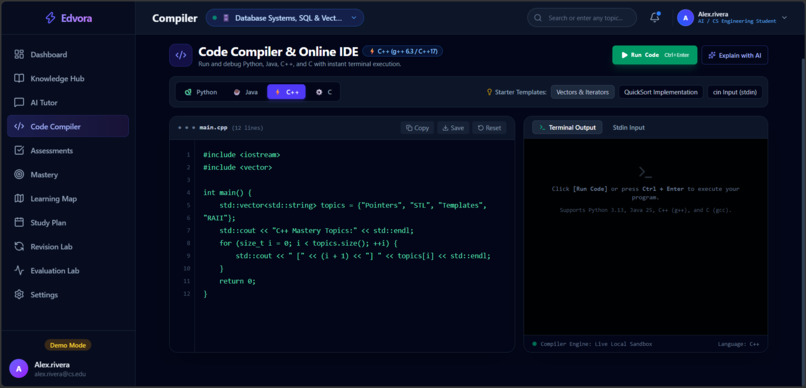806x388 pixels.
Task: Click the 'int main() {' code line
Action: click(x=227, y=193)
